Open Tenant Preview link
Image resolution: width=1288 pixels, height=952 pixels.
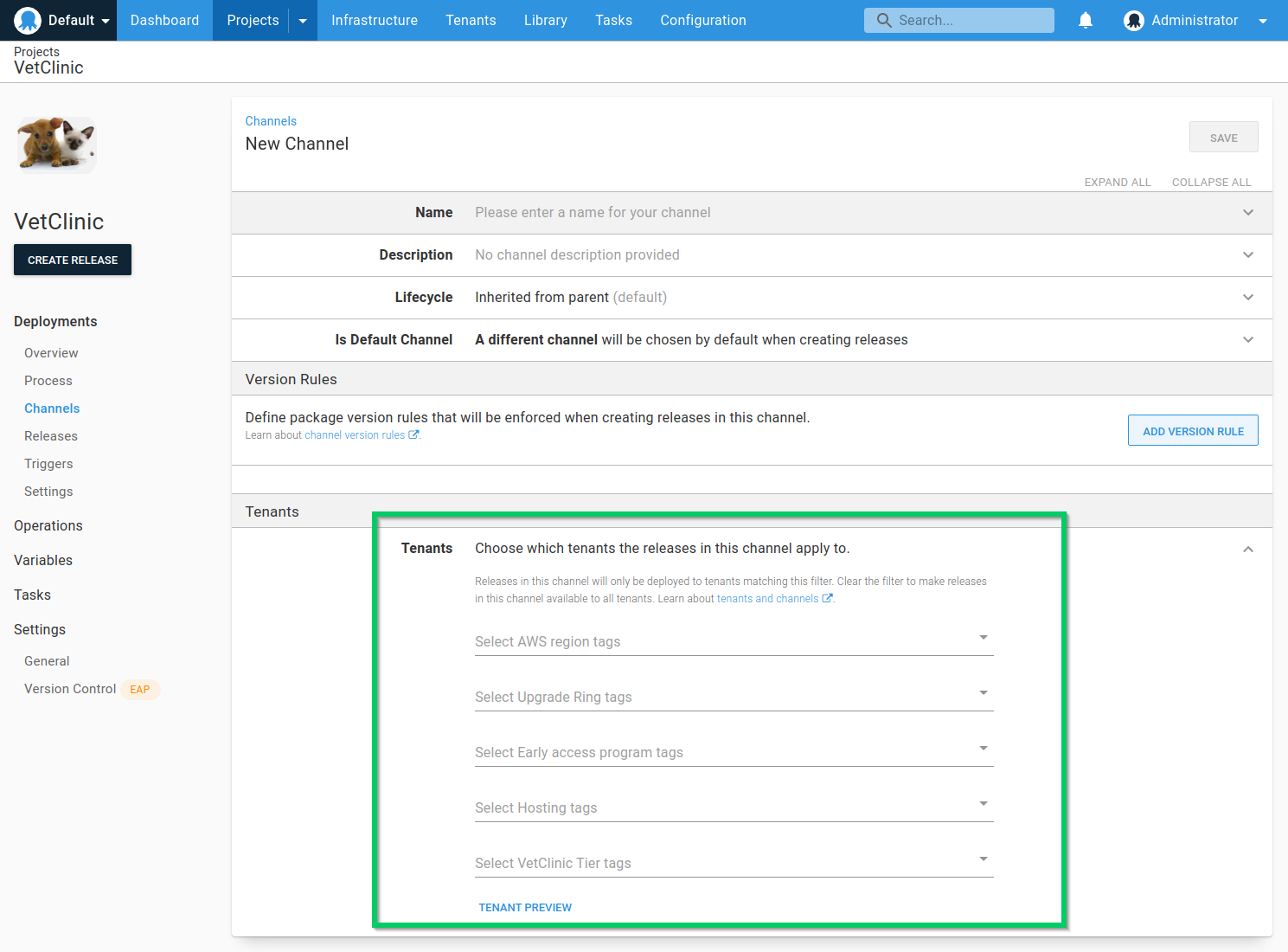tap(525, 908)
